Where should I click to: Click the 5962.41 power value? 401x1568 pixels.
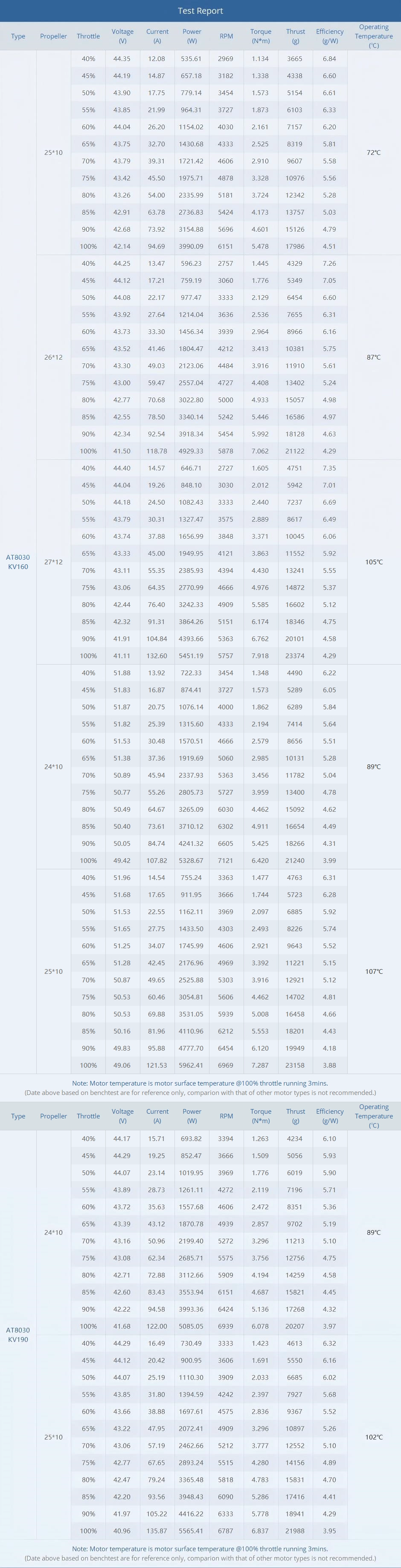[x=192, y=1065]
